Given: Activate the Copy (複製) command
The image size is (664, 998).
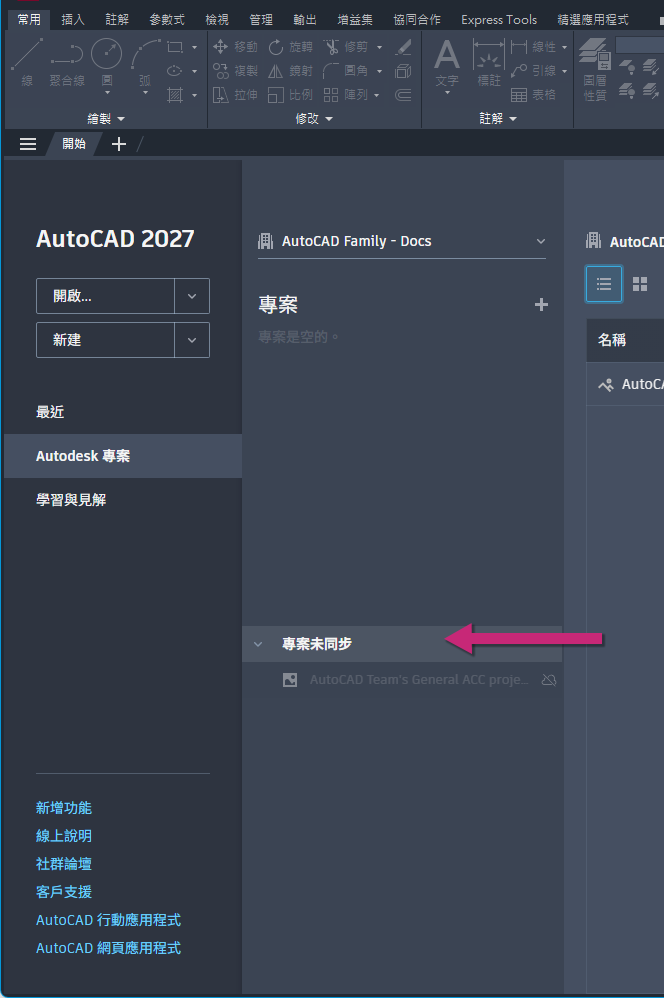Looking at the screenshot, I should (x=235, y=71).
